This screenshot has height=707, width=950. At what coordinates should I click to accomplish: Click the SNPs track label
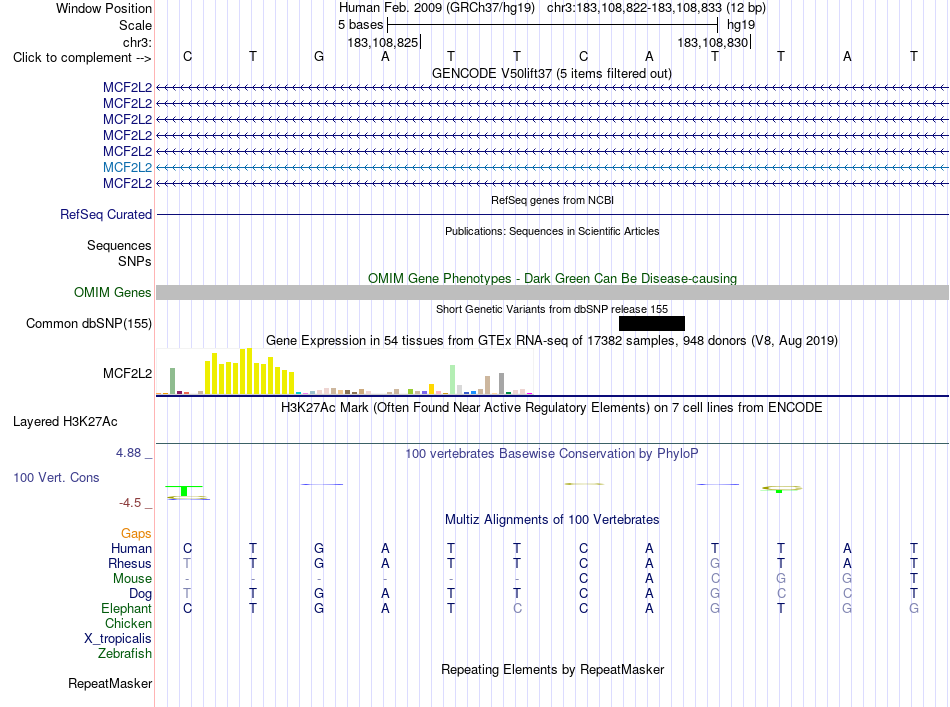135,261
